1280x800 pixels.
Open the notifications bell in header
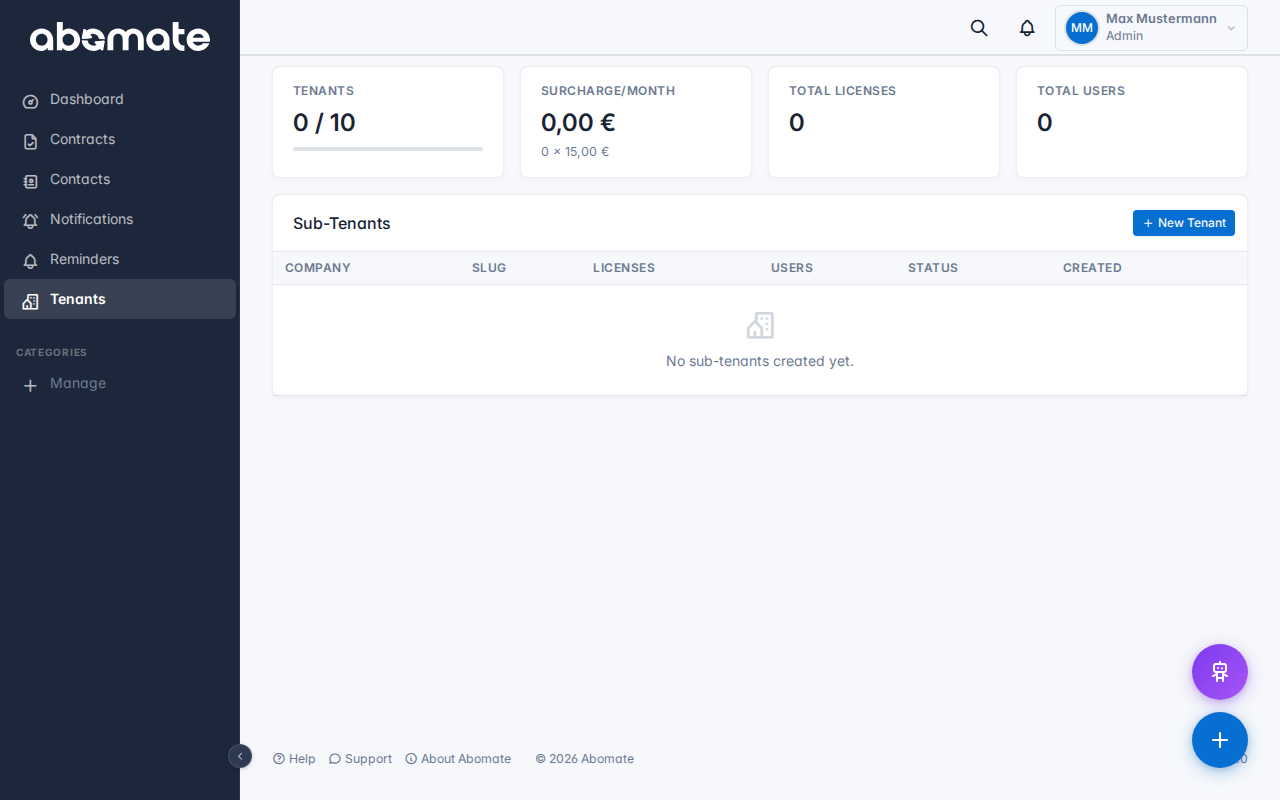(1027, 28)
